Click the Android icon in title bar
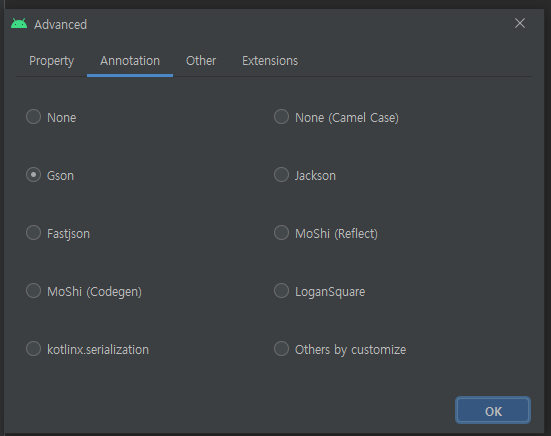This screenshot has width=551, height=436. click(19, 24)
